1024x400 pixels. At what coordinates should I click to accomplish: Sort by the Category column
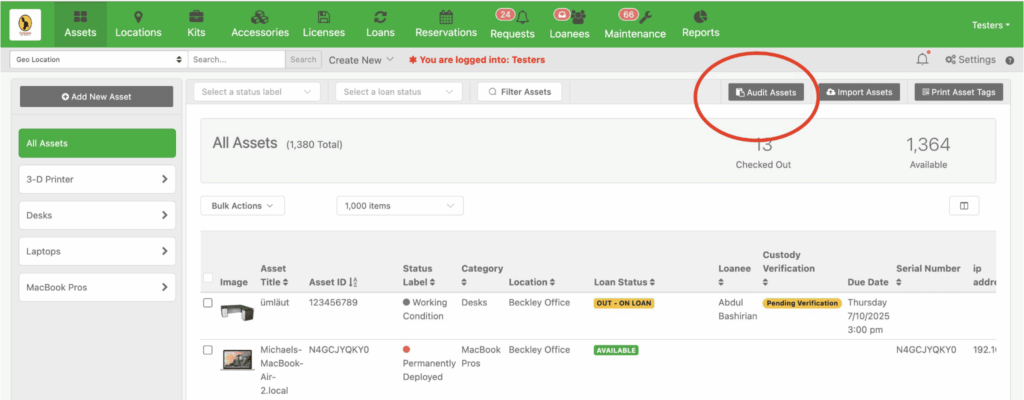[482, 275]
